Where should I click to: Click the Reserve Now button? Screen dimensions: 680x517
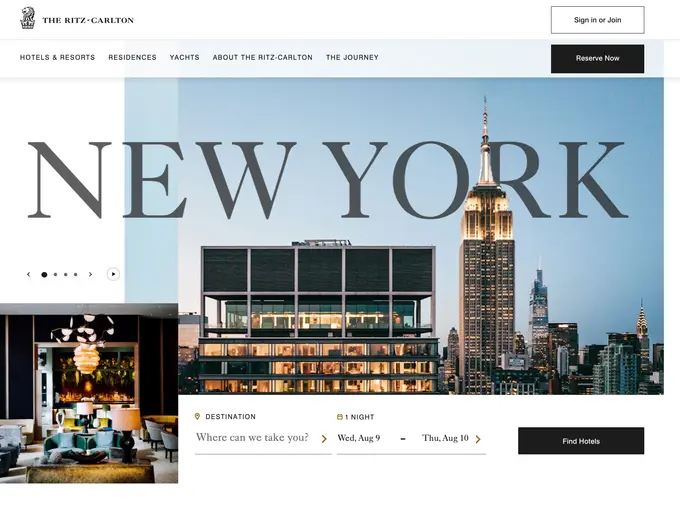[x=598, y=59]
